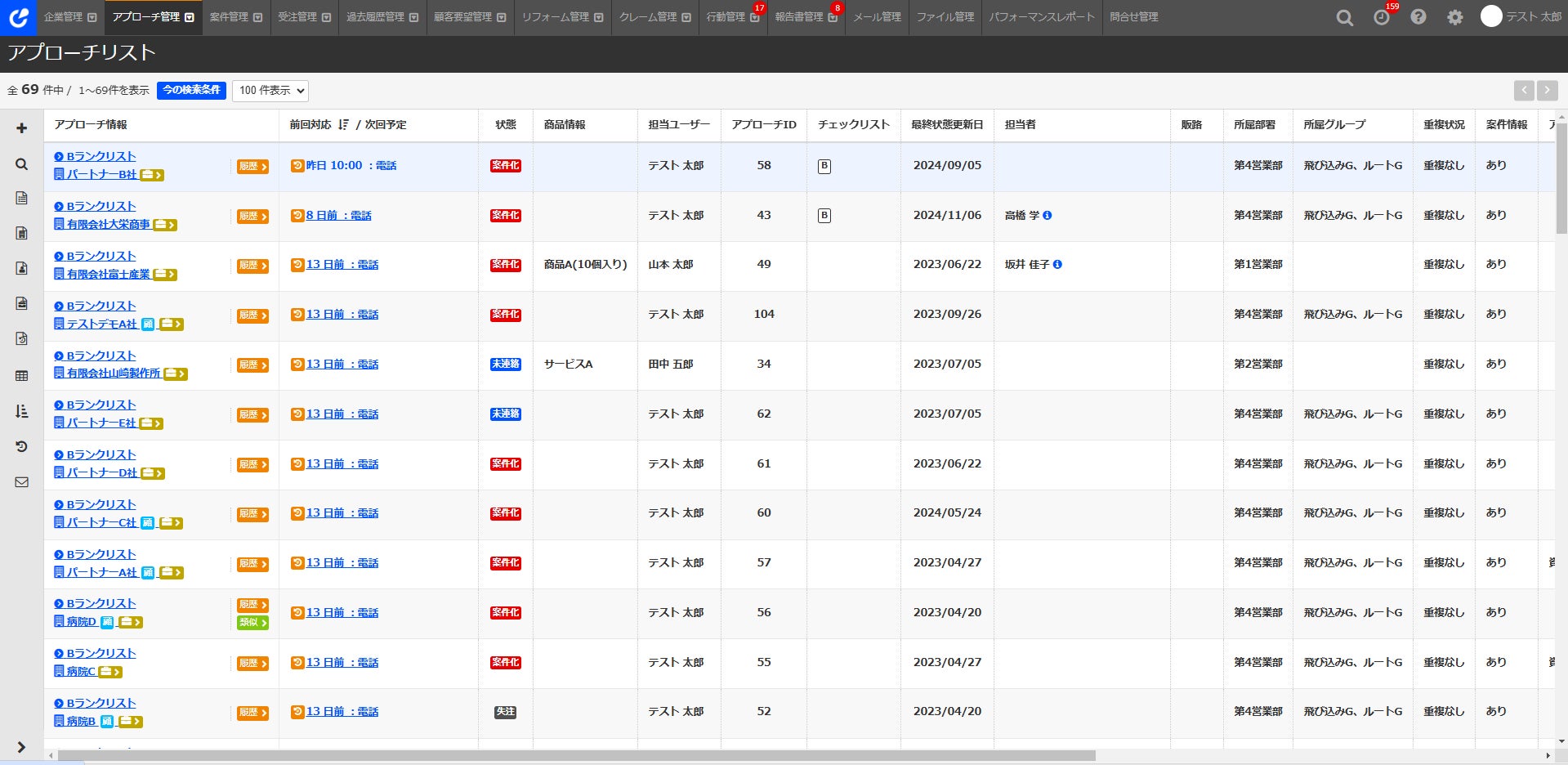
Task: Click the envelope mail icon in the left sidebar
Action: (22, 482)
